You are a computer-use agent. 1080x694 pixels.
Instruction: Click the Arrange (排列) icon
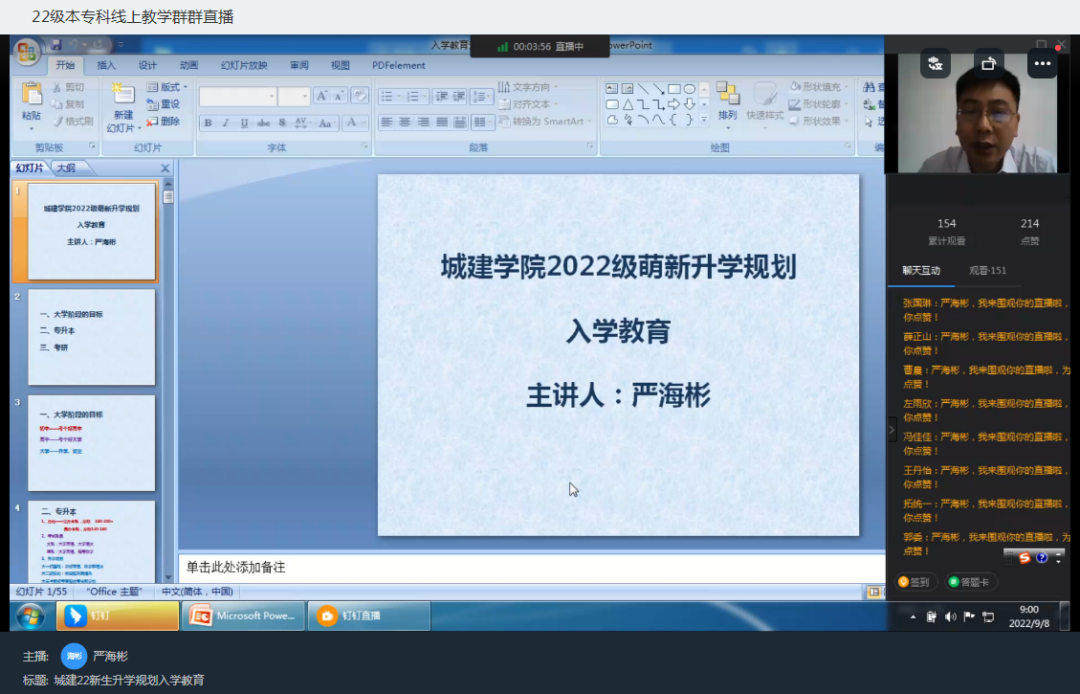coord(727,97)
